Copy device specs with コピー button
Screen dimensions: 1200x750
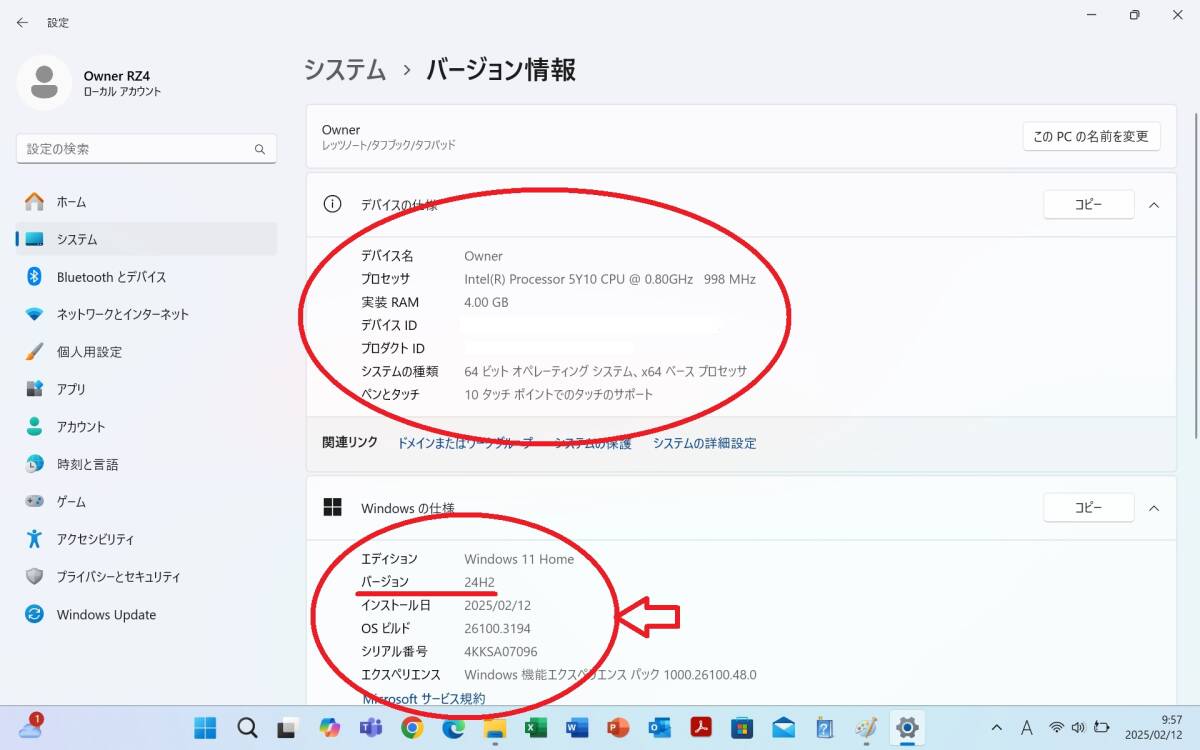click(1088, 205)
